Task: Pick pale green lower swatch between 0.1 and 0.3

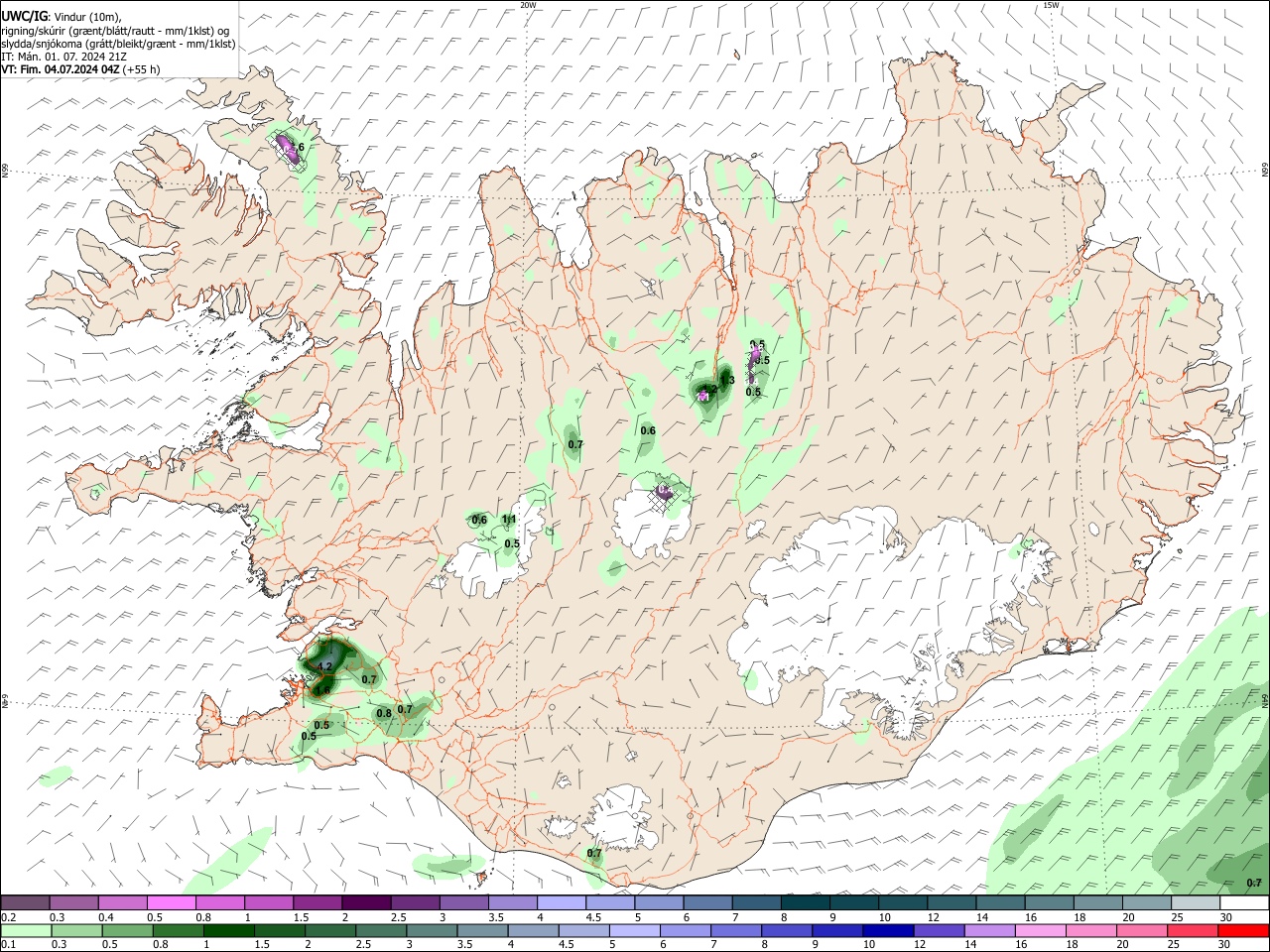Action: 25,930
